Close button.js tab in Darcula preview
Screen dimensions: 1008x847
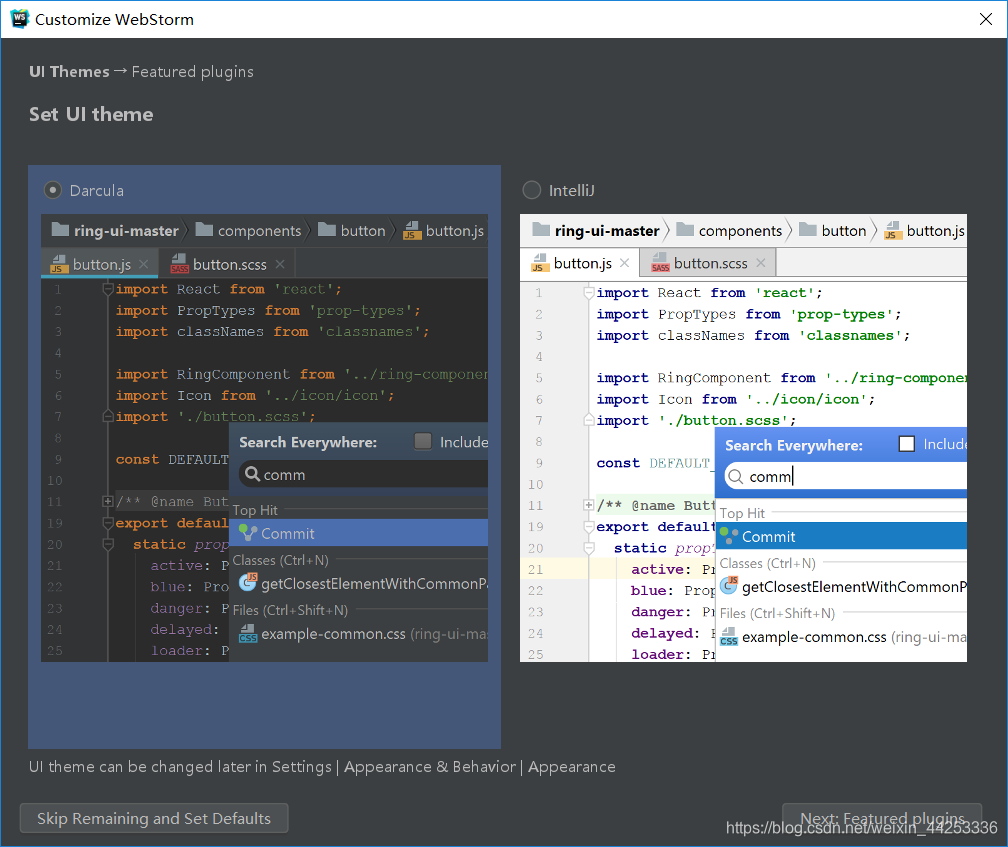tap(143, 264)
